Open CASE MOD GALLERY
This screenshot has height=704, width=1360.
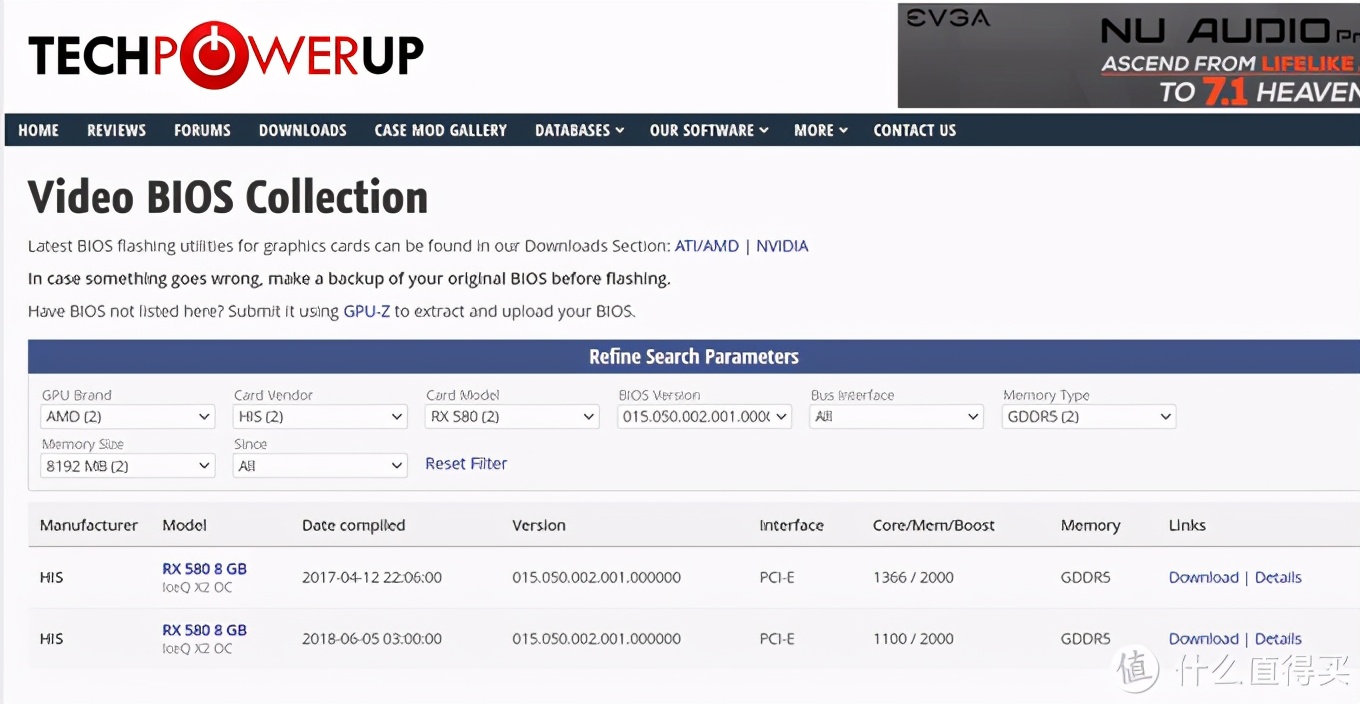click(x=440, y=130)
